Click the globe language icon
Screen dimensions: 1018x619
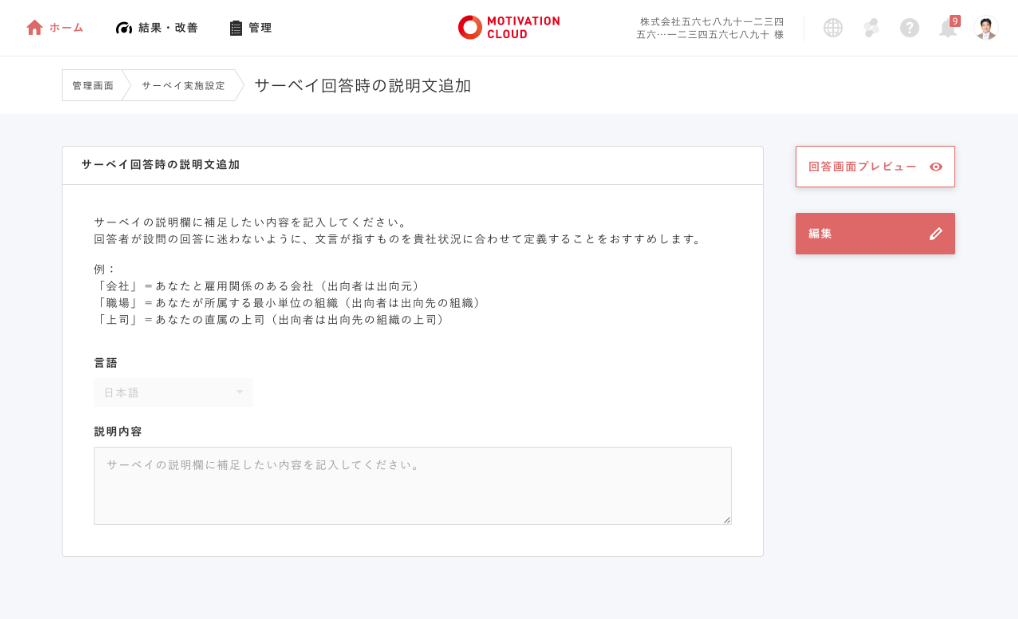(x=833, y=28)
